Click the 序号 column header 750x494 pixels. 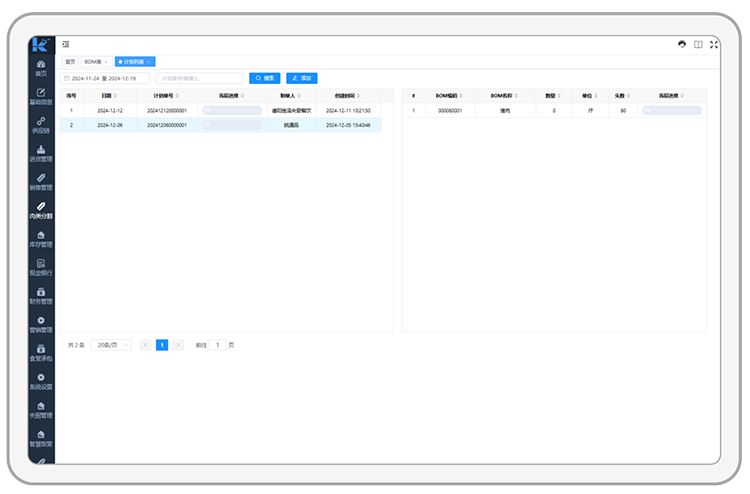pyautogui.click(x=71, y=96)
